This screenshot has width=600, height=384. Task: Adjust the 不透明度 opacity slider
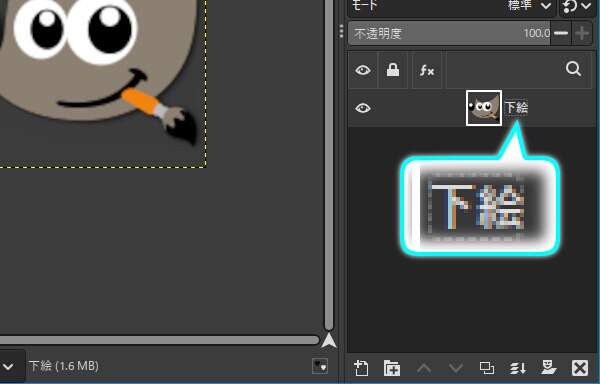(x=449, y=33)
